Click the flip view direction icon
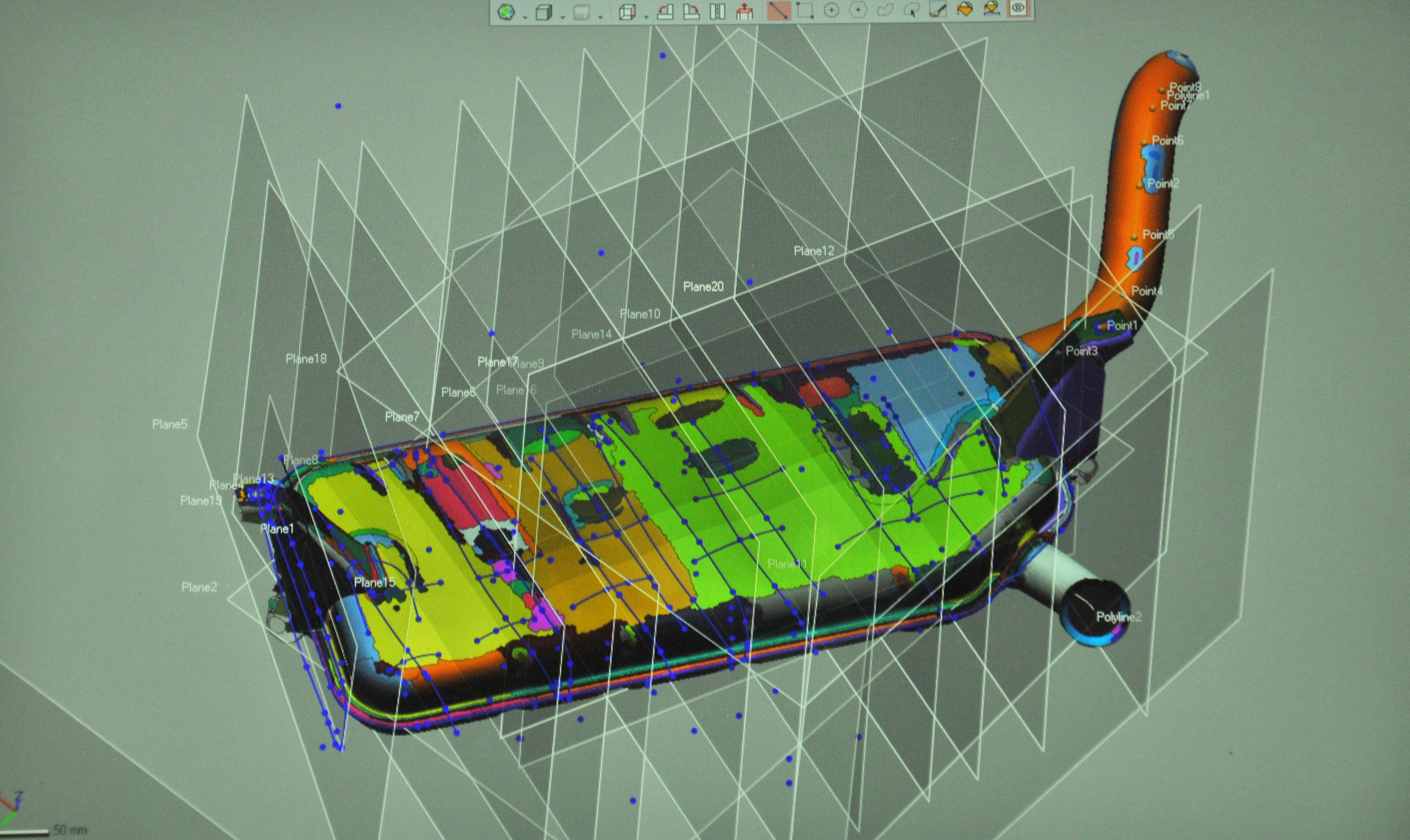 click(x=718, y=12)
